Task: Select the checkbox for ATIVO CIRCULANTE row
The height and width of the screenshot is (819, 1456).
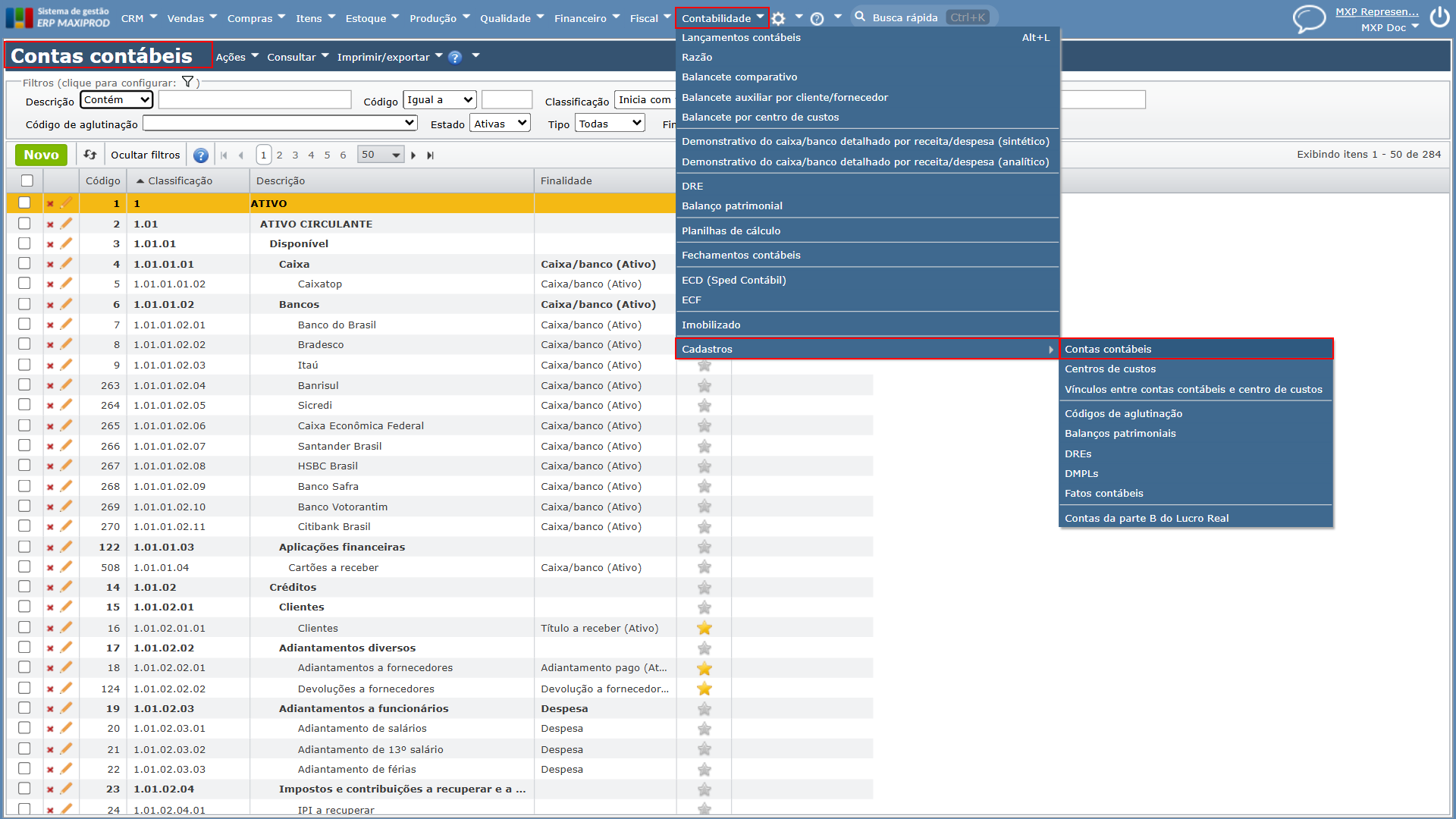Action: coord(24,223)
